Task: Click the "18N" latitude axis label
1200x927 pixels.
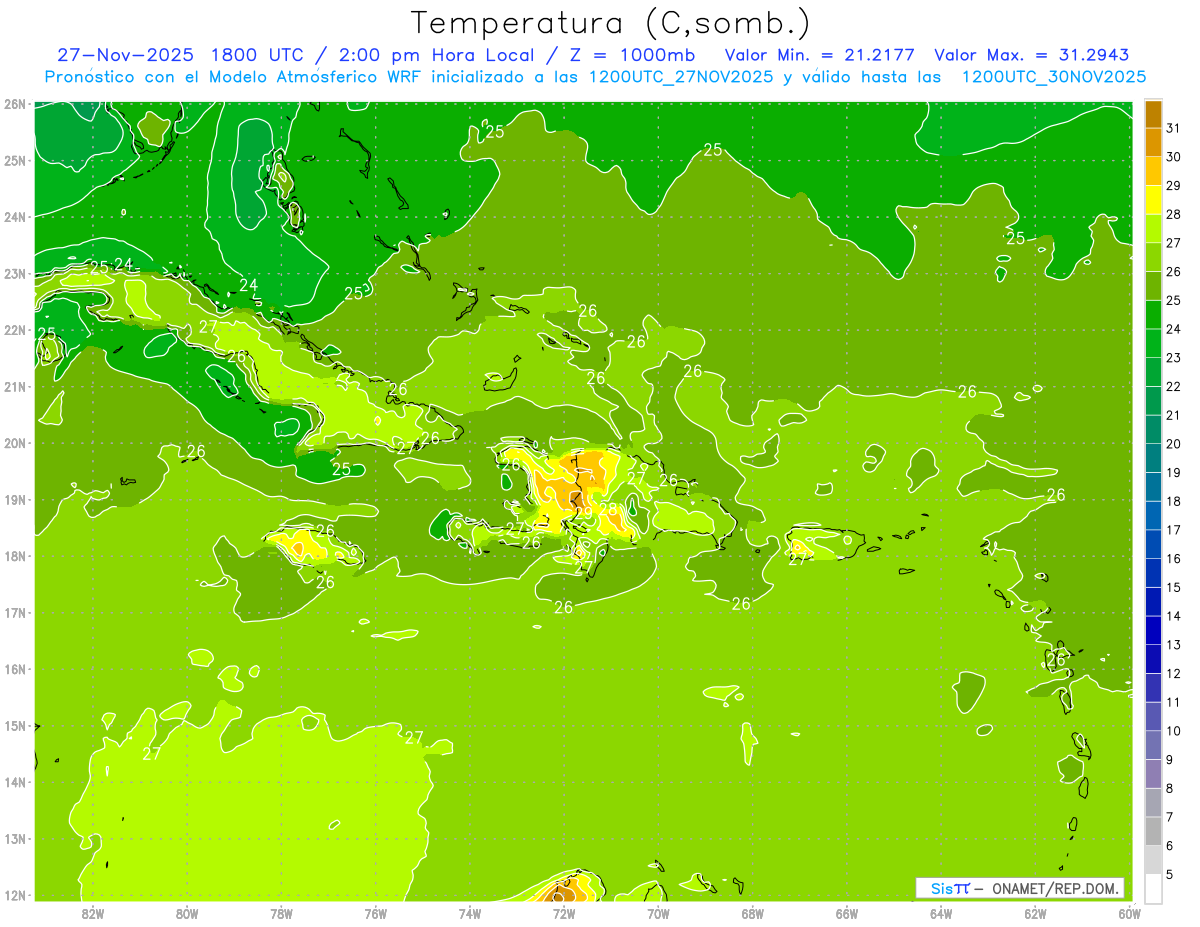Action: (14, 556)
